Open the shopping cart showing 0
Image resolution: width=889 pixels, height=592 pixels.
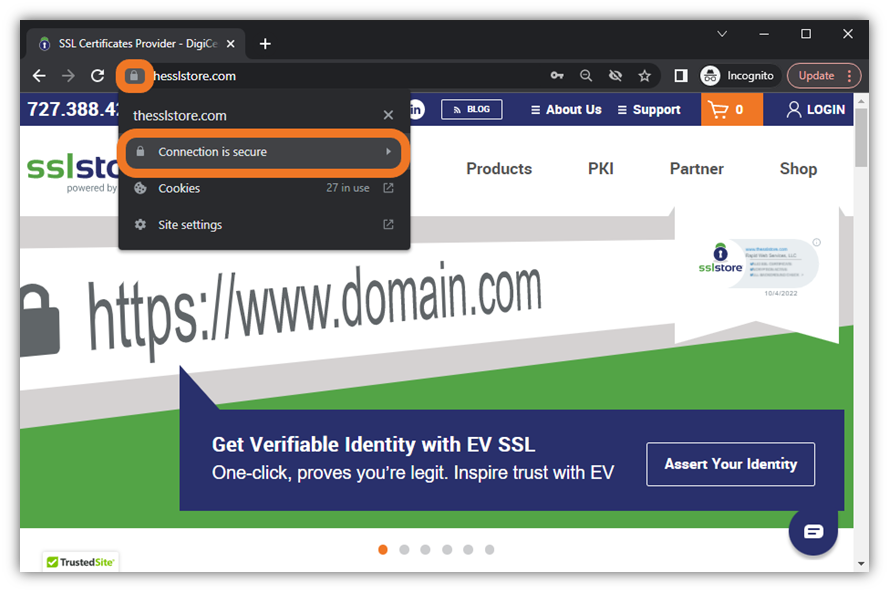(732, 109)
